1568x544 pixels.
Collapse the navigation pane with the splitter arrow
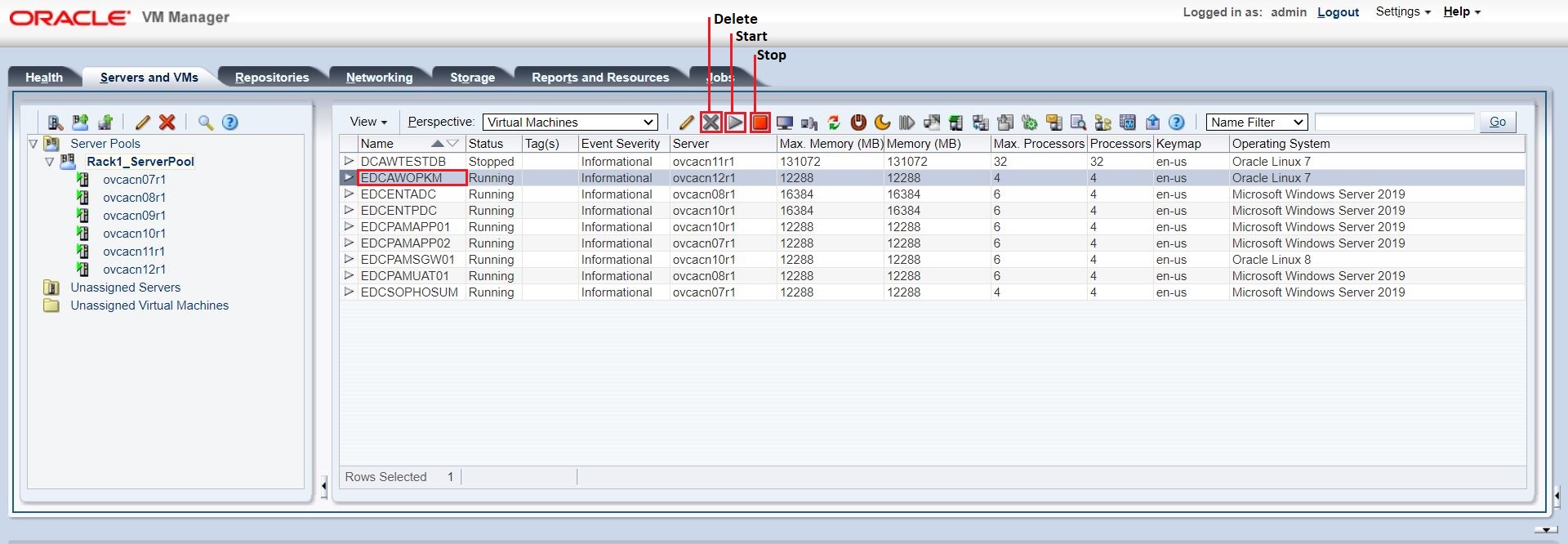click(324, 487)
